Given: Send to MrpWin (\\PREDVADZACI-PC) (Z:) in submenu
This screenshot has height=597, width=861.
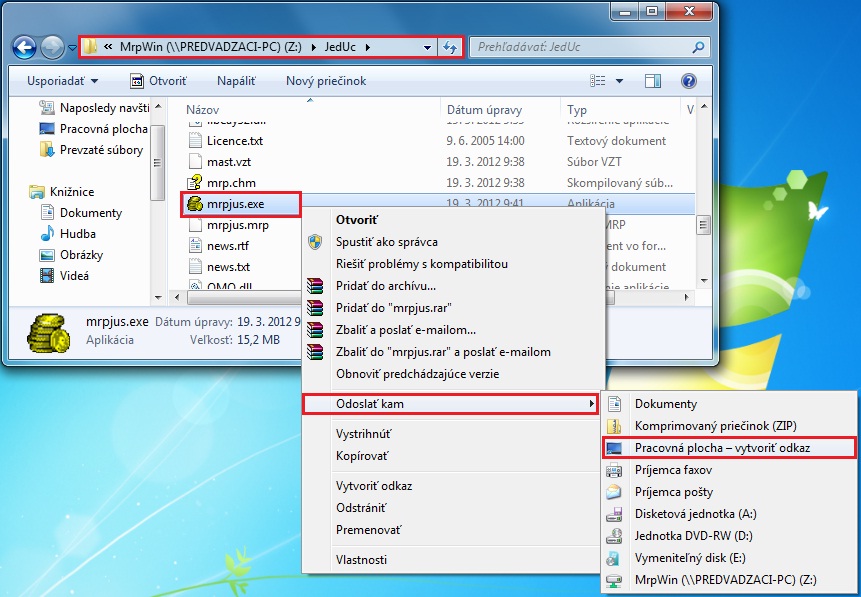Looking at the screenshot, I should [x=729, y=579].
